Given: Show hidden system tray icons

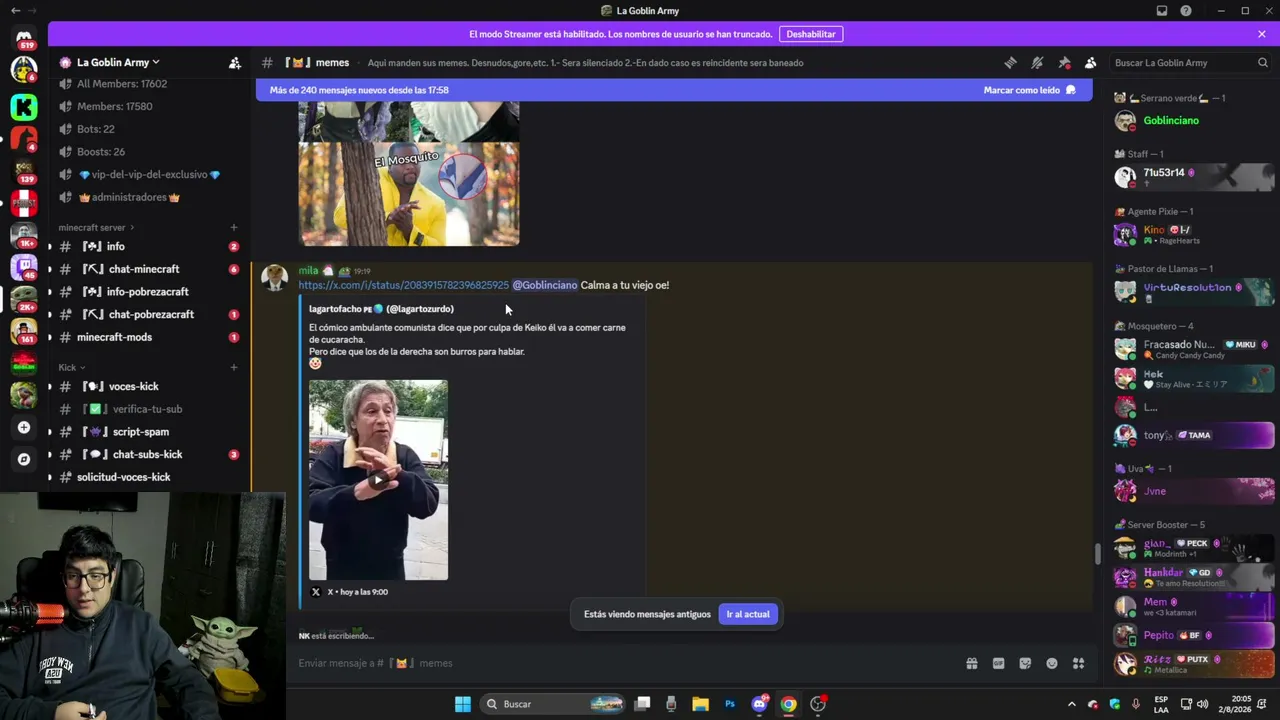Looking at the screenshot, I should (1072, 704).
